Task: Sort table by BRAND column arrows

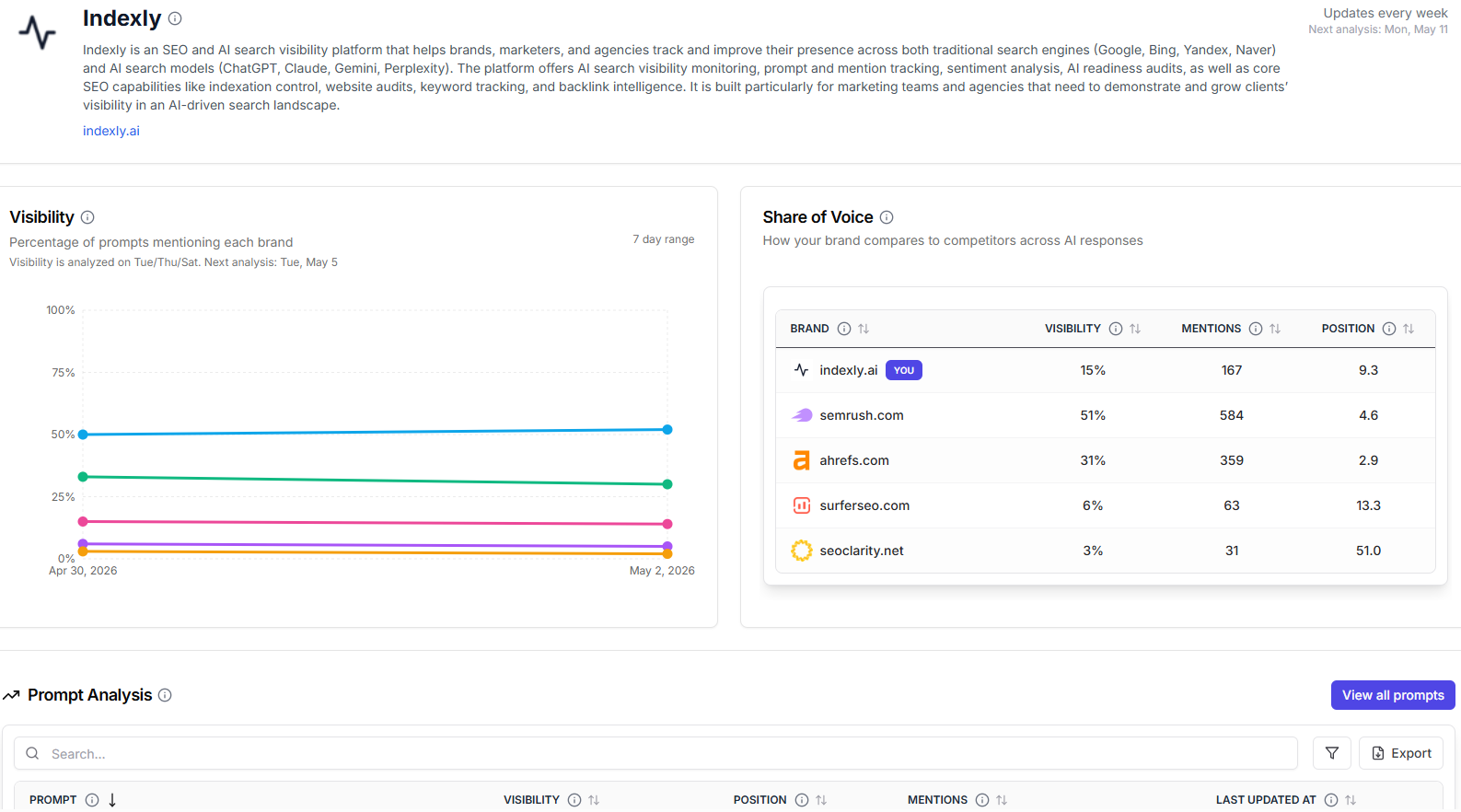Action: pos(864,329)
